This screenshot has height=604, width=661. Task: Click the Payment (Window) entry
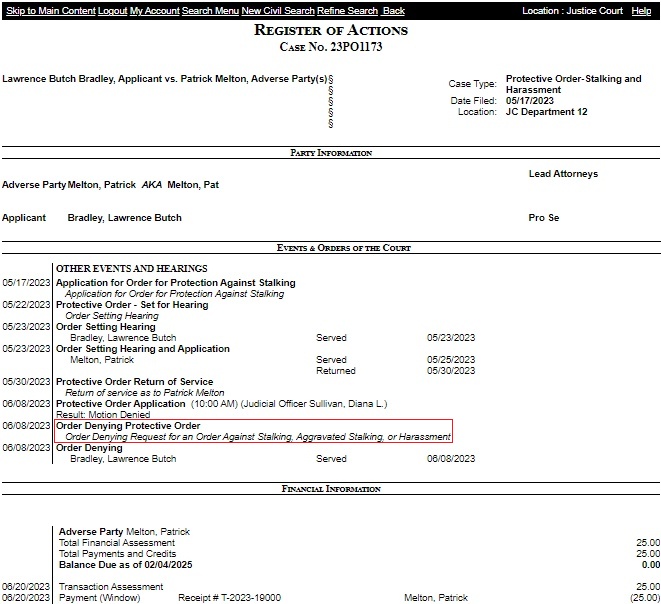click(x=99, y=598)
